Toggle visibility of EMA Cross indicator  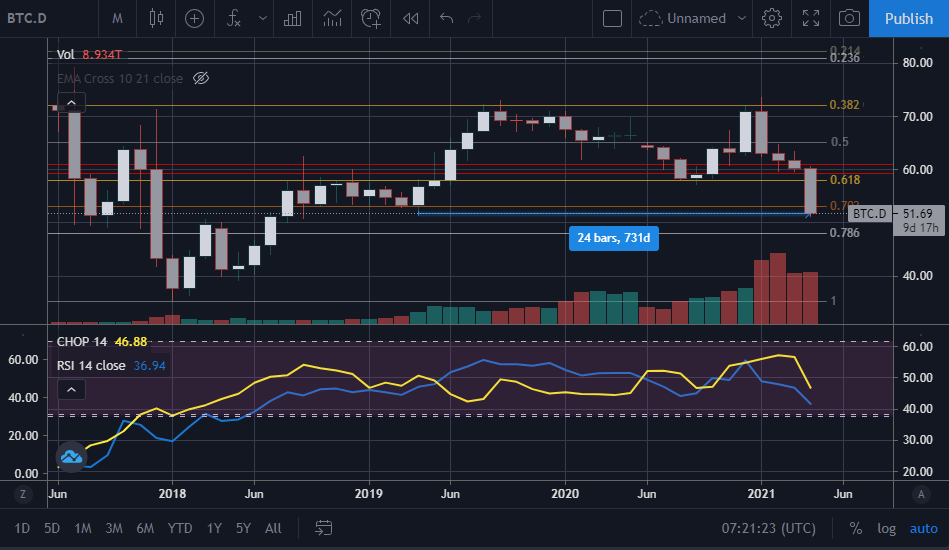point(201,78)
